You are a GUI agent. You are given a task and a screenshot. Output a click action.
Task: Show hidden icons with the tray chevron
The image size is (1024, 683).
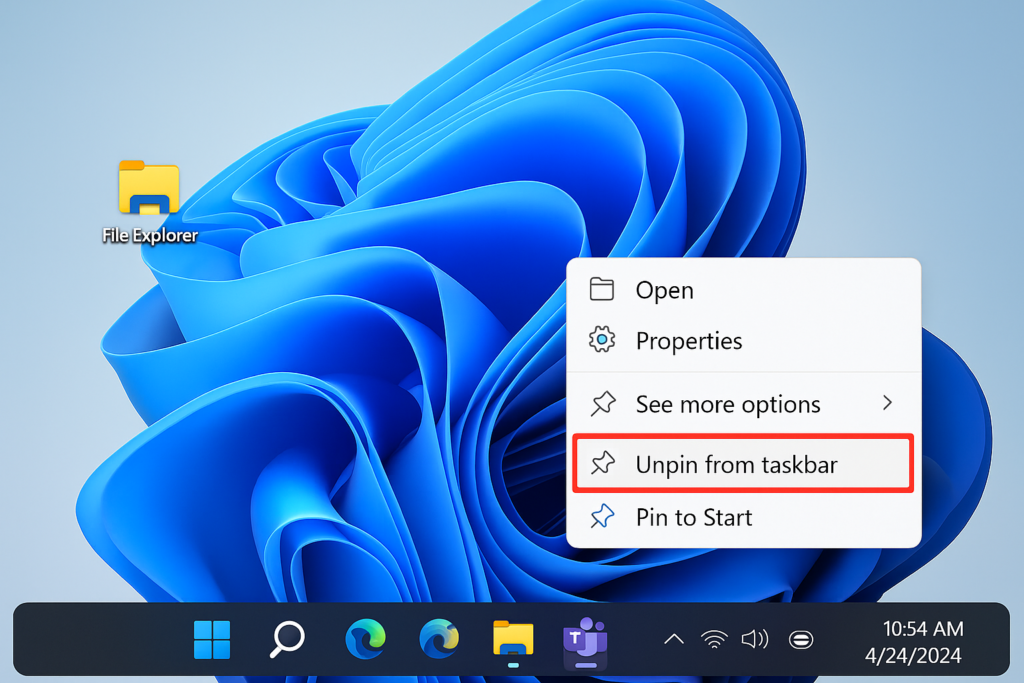[x=674, y=639]
